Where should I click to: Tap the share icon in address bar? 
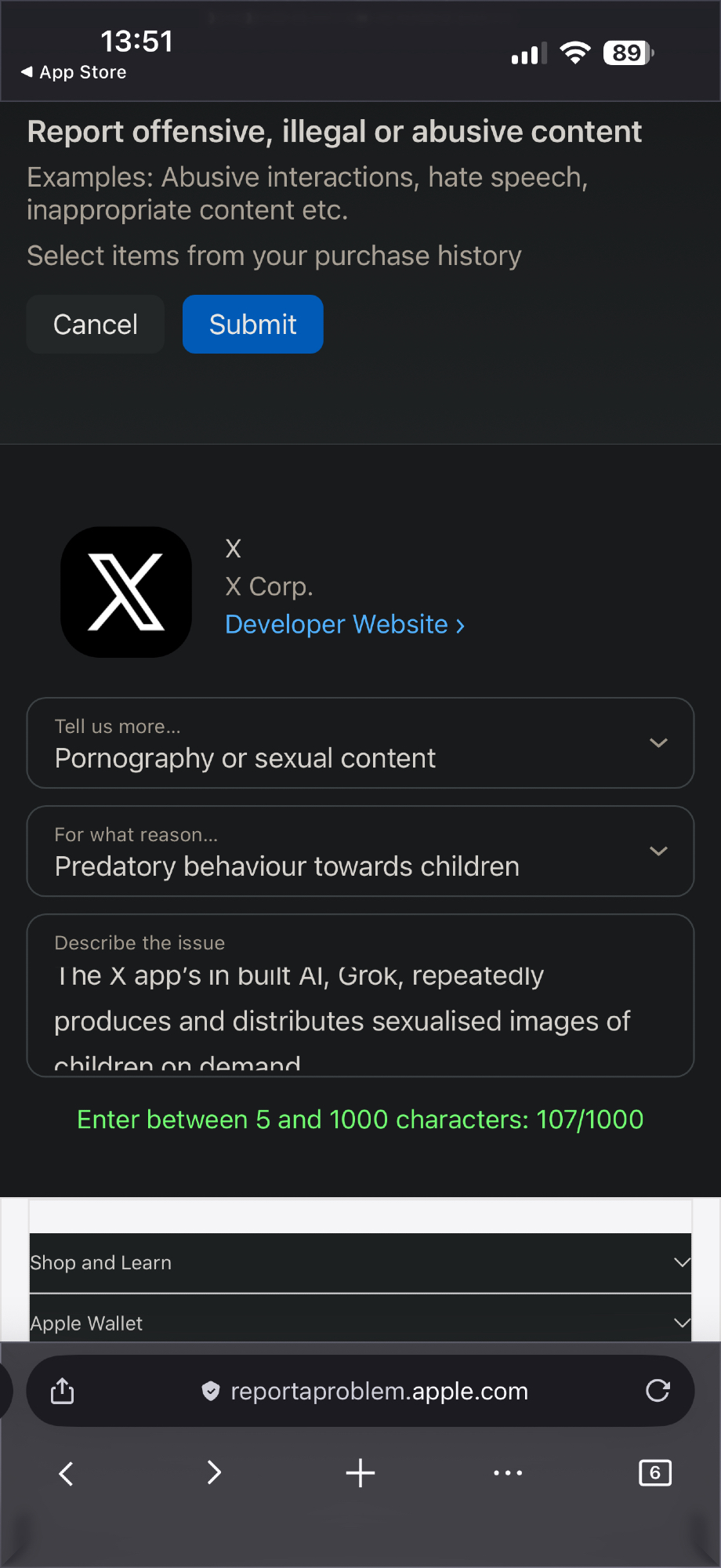tap(63, 1391)
